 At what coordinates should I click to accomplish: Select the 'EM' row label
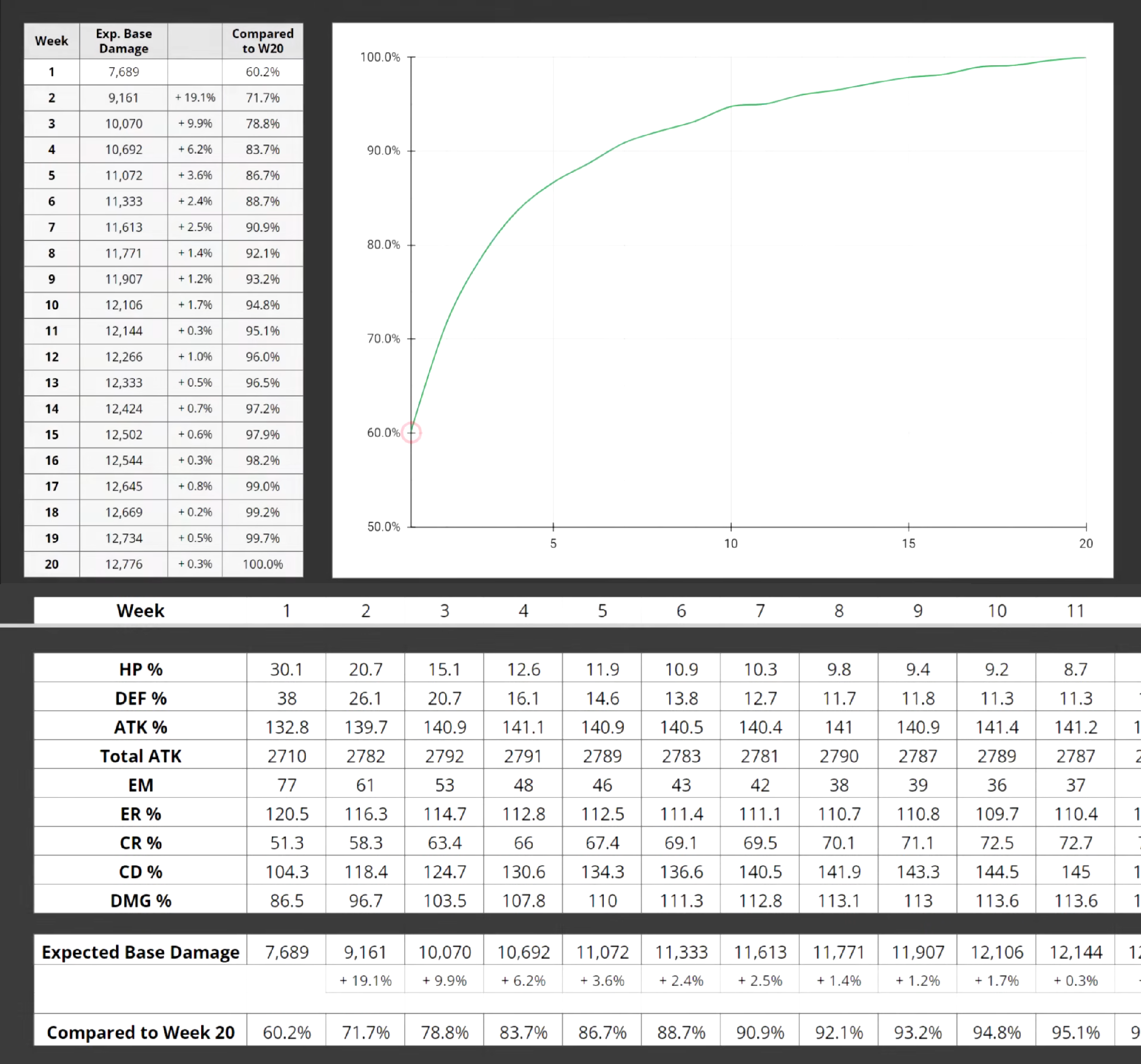coord(141,785)
